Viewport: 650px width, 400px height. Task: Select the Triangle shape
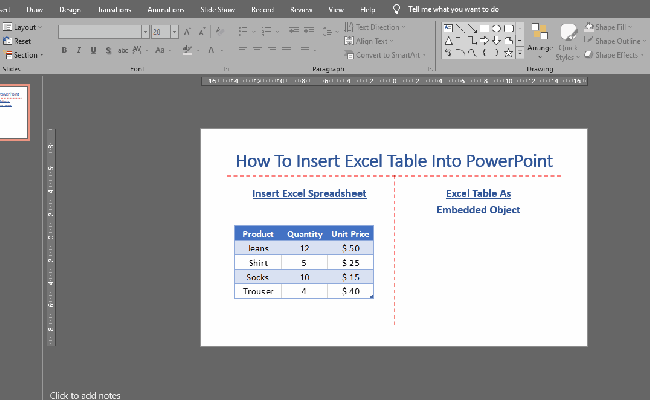click(449, 41)
